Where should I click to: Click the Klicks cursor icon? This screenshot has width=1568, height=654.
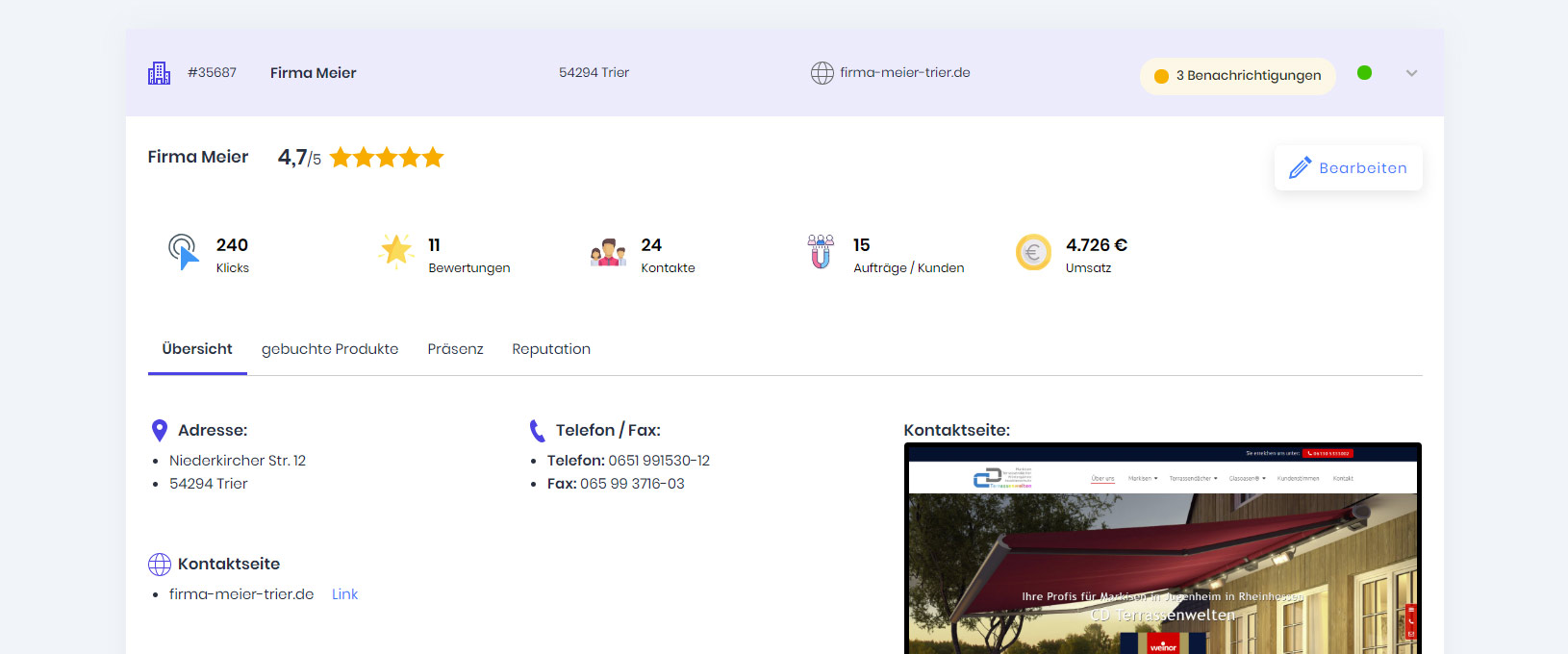pos(183,252)
